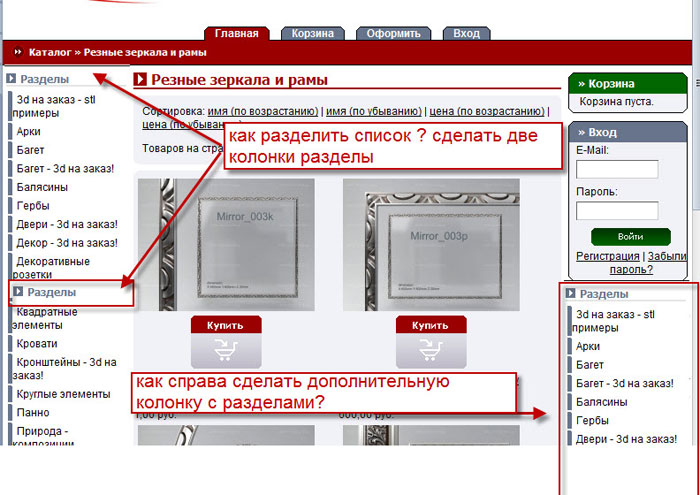Open the Главная tab
This screenshot has height=495, width=700.
pyautogui.click(x=237, y=33)
